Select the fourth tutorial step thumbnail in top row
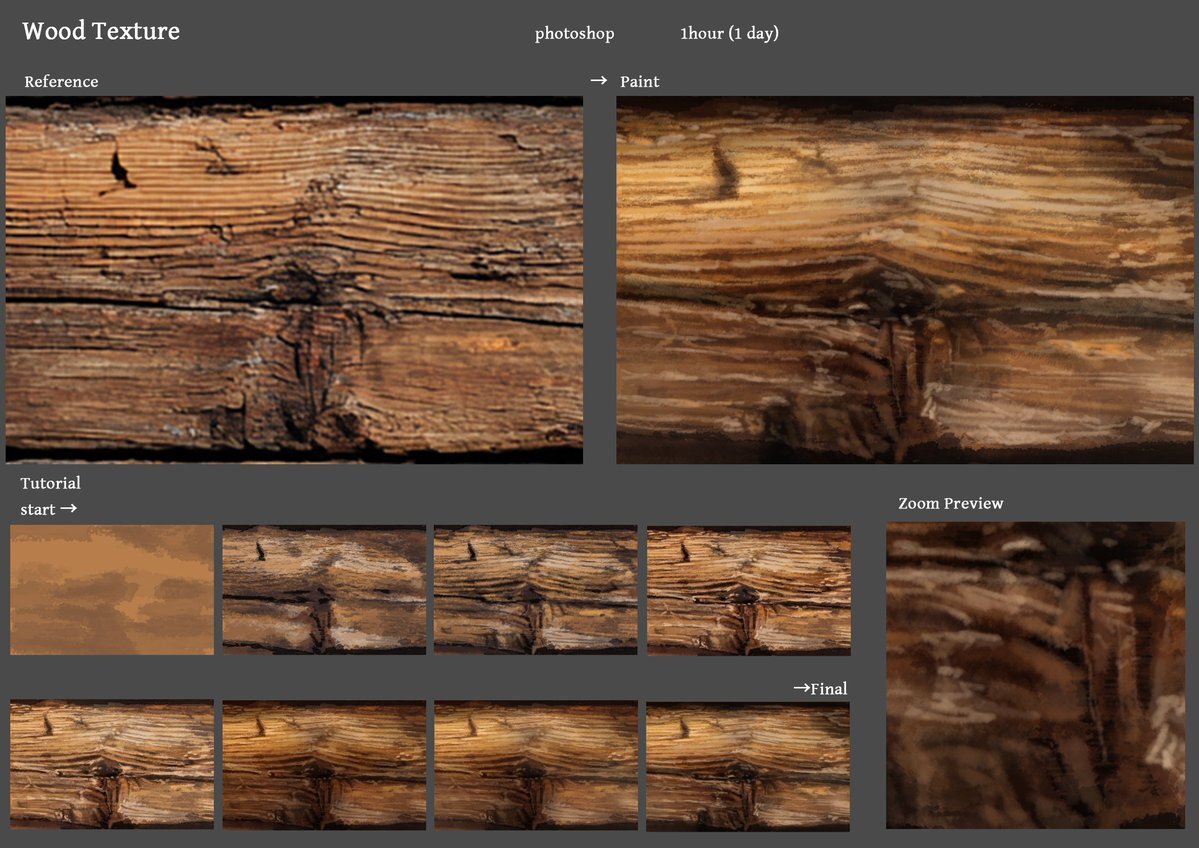This screenshot has width=1199, height=848. point(748,590)
